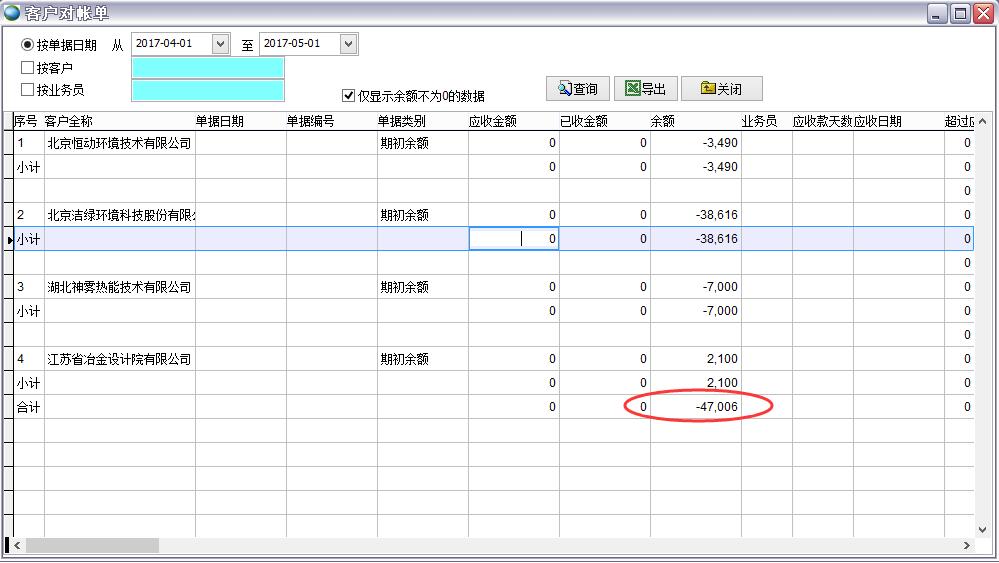Enable the 按业务员 checkbox
The width and height of the screenshot is (999, 563).
point(27,90)
